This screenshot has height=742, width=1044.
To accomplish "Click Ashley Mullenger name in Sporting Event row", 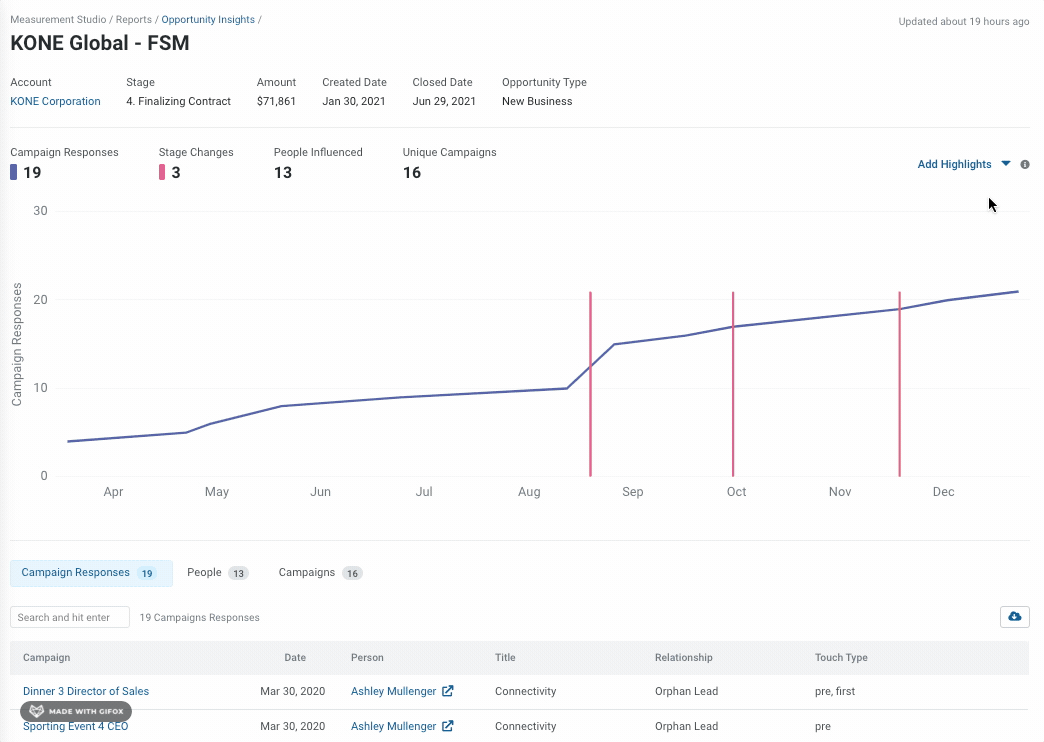I will [x=393, y=726].
